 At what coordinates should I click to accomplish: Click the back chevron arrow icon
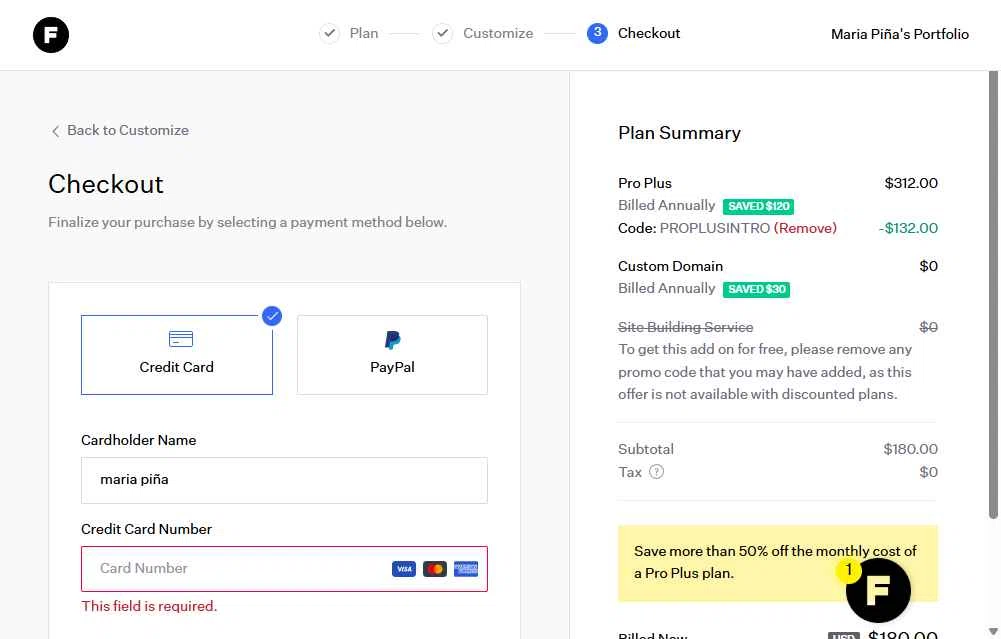[x=56, y=131]
